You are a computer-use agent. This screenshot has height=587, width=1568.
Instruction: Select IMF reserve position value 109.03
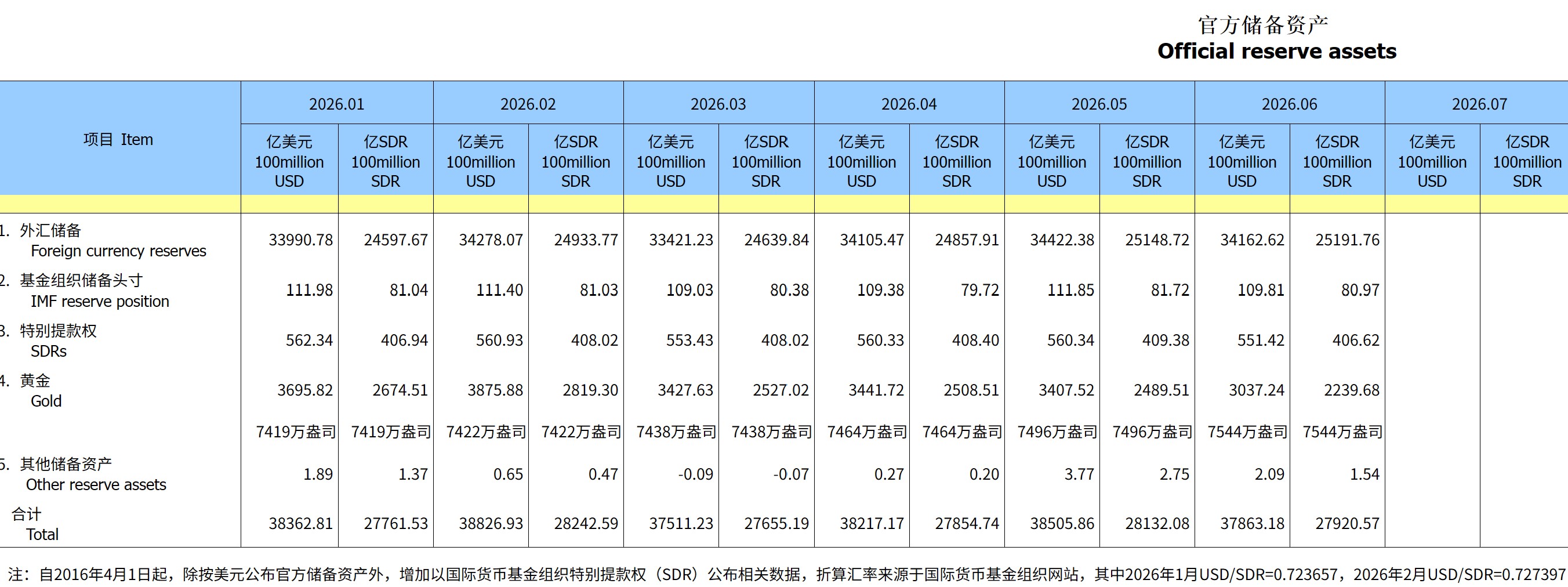[689, 290]
